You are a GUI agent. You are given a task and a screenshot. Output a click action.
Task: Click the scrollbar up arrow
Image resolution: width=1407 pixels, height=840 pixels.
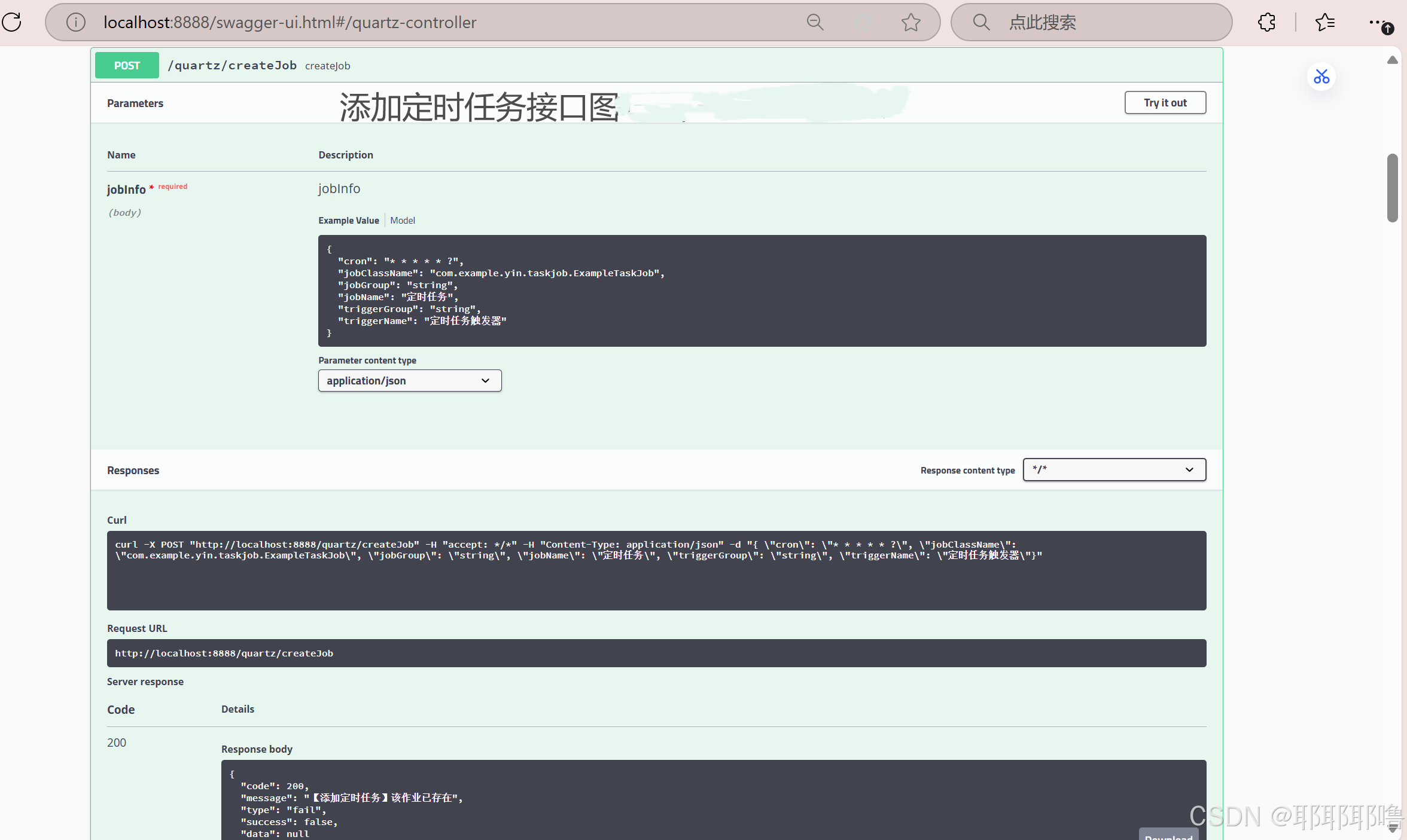(1392, 60)
